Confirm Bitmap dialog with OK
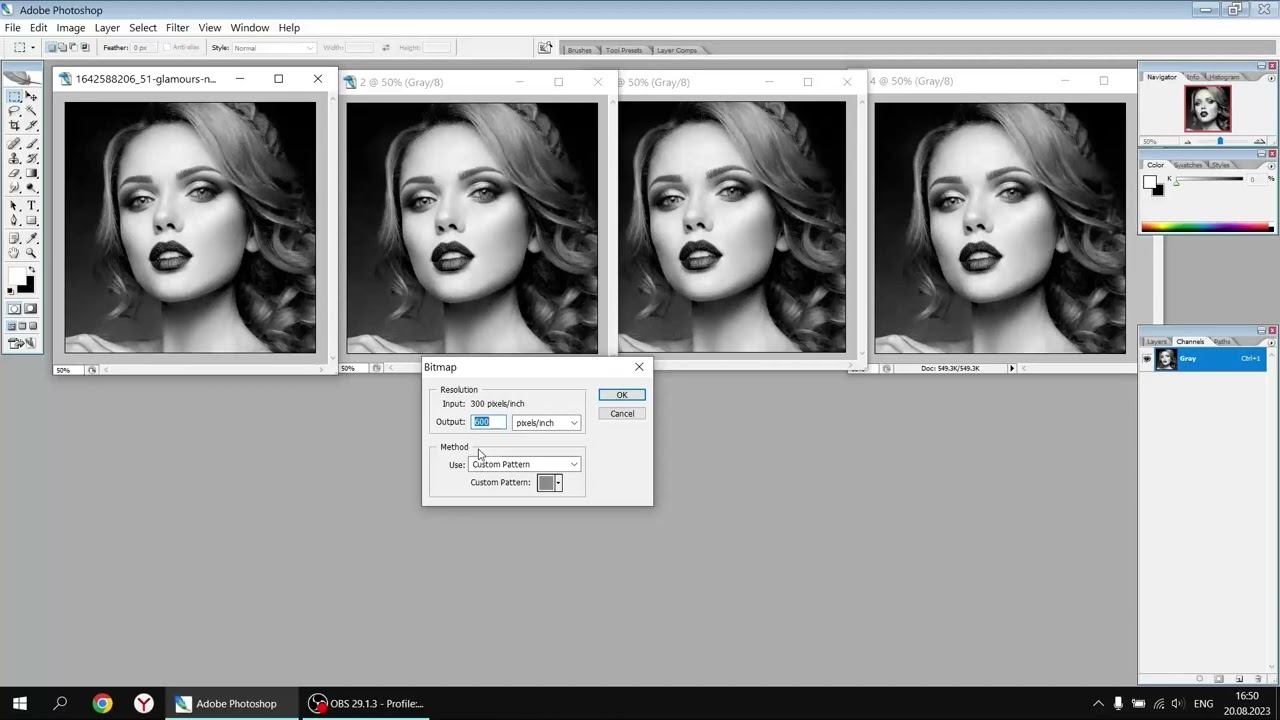The width and height of the screenshot is (1280, 720). (622, 395)
